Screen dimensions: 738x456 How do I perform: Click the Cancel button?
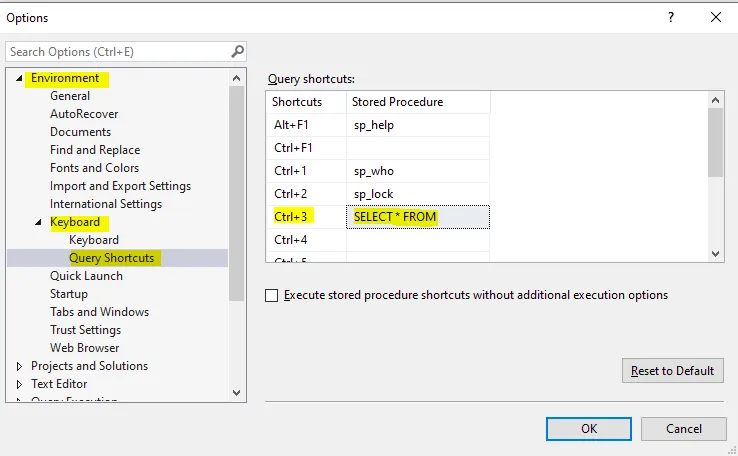[x=683, y=429]
